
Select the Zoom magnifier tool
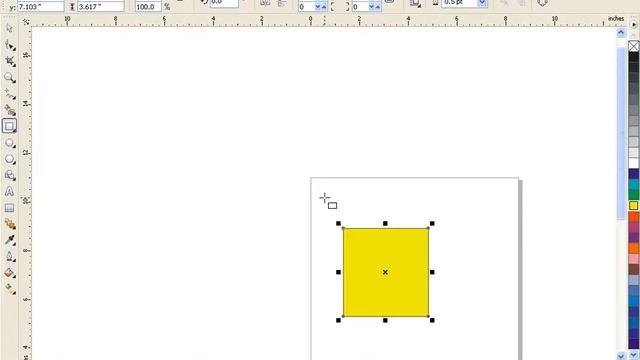click(9, 78)
